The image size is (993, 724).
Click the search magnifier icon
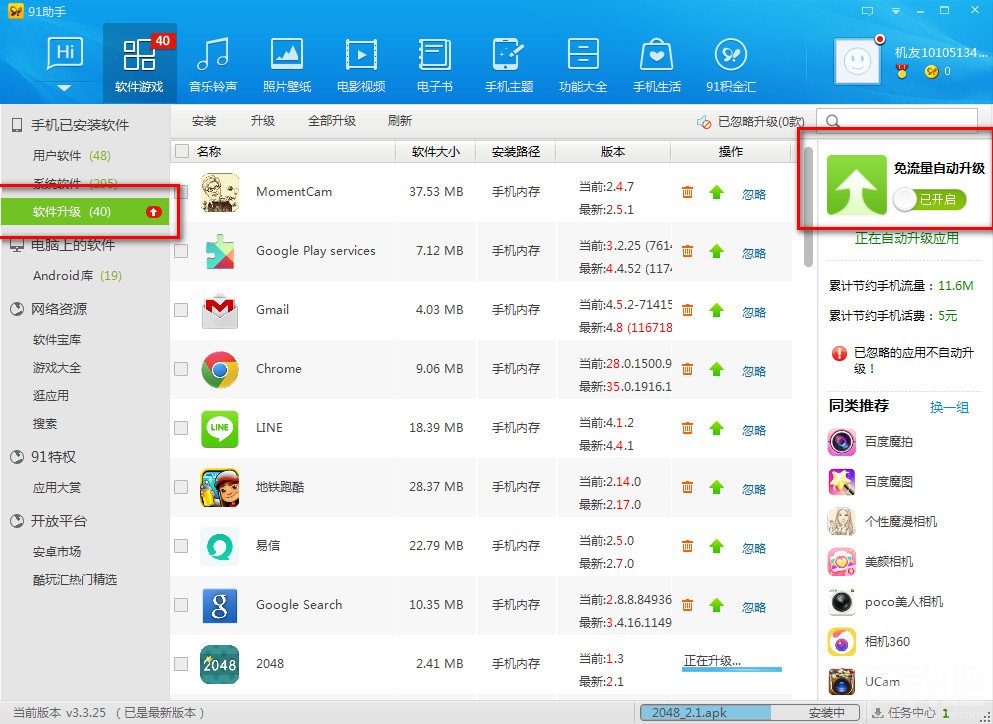833,121
